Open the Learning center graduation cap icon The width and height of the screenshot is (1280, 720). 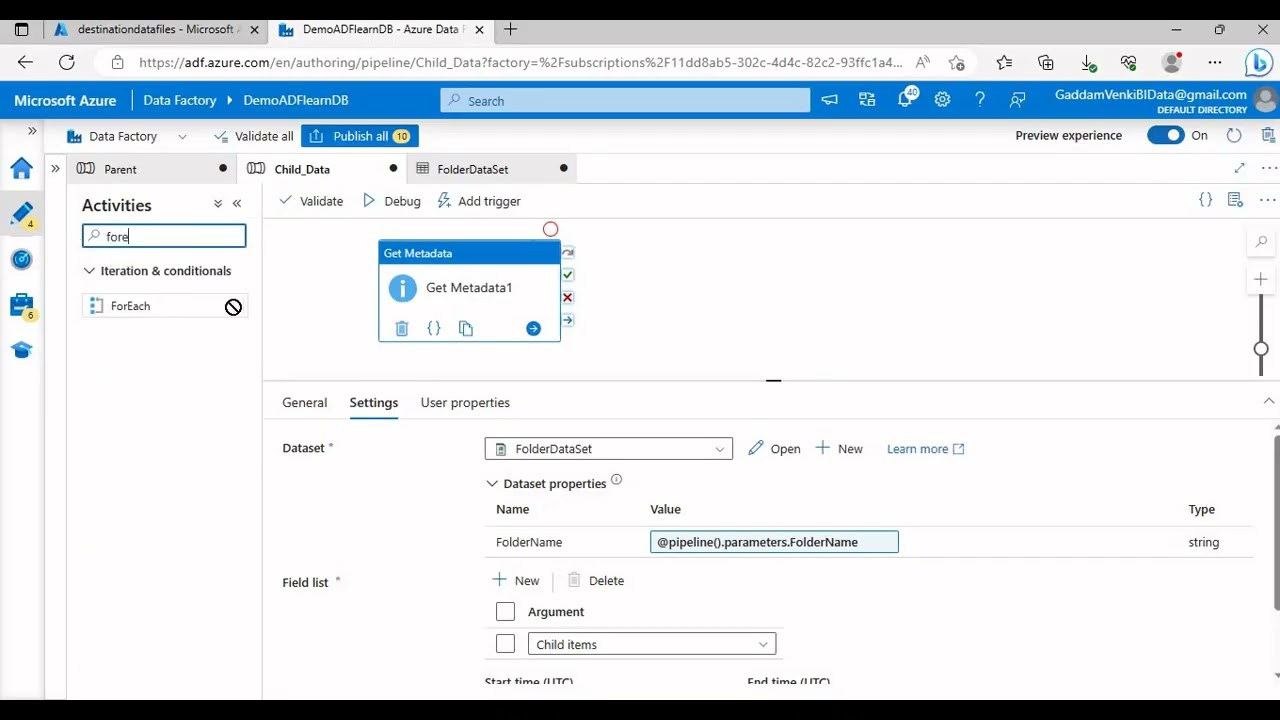[x=22, y=350]
